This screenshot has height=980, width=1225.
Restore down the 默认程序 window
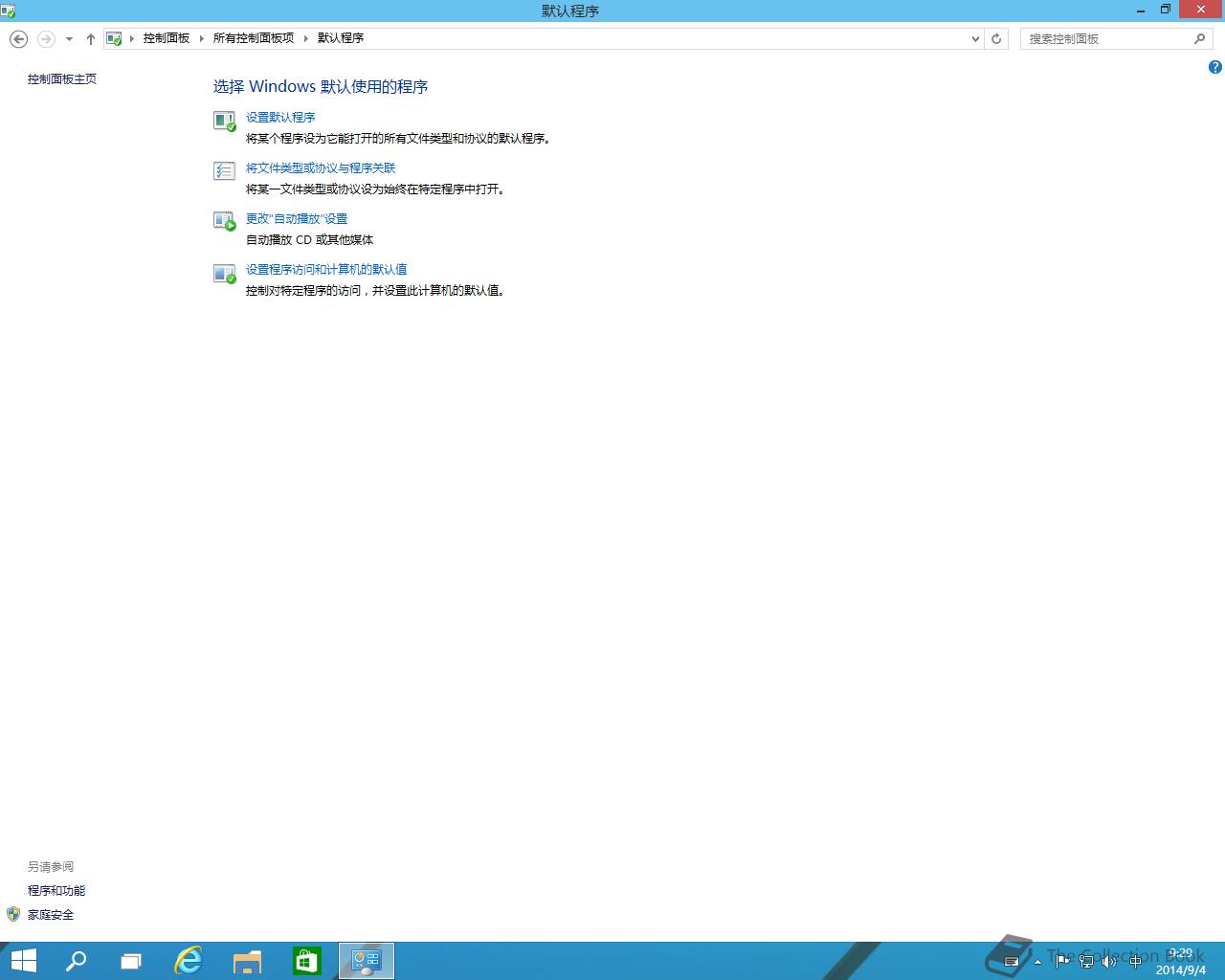point(1166,10)
